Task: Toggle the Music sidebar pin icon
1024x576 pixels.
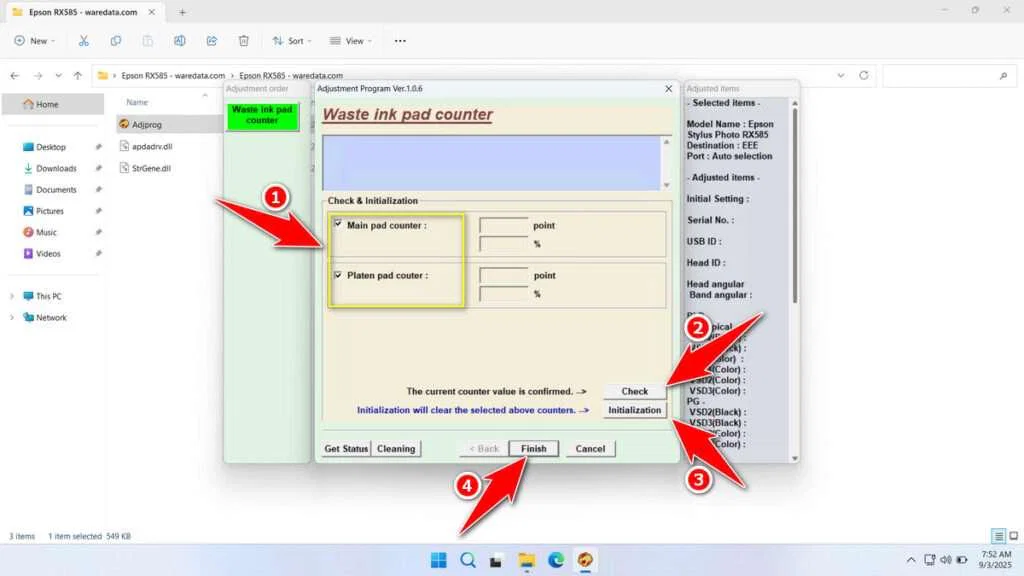Action: 99,232
